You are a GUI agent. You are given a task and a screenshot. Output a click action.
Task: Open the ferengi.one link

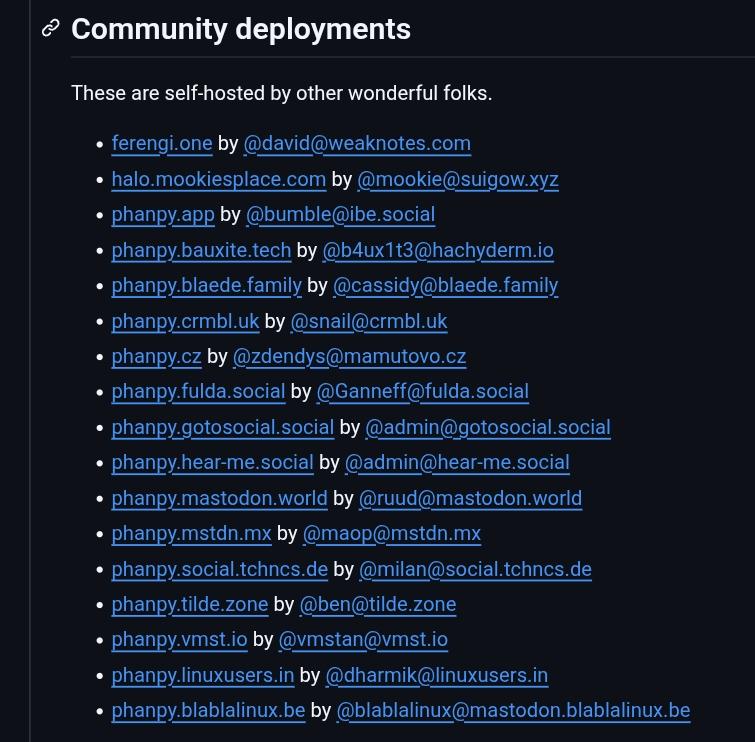(162, 143)
